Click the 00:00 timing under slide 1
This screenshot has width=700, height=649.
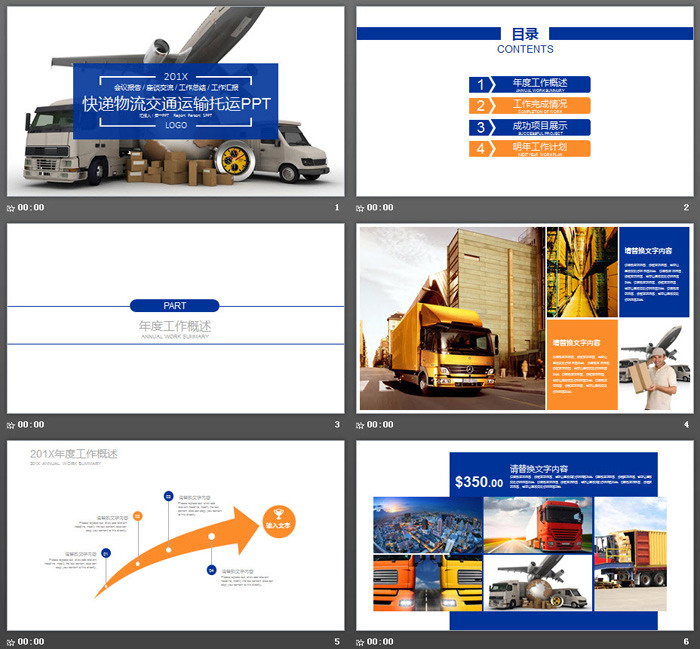coord(31,208)
